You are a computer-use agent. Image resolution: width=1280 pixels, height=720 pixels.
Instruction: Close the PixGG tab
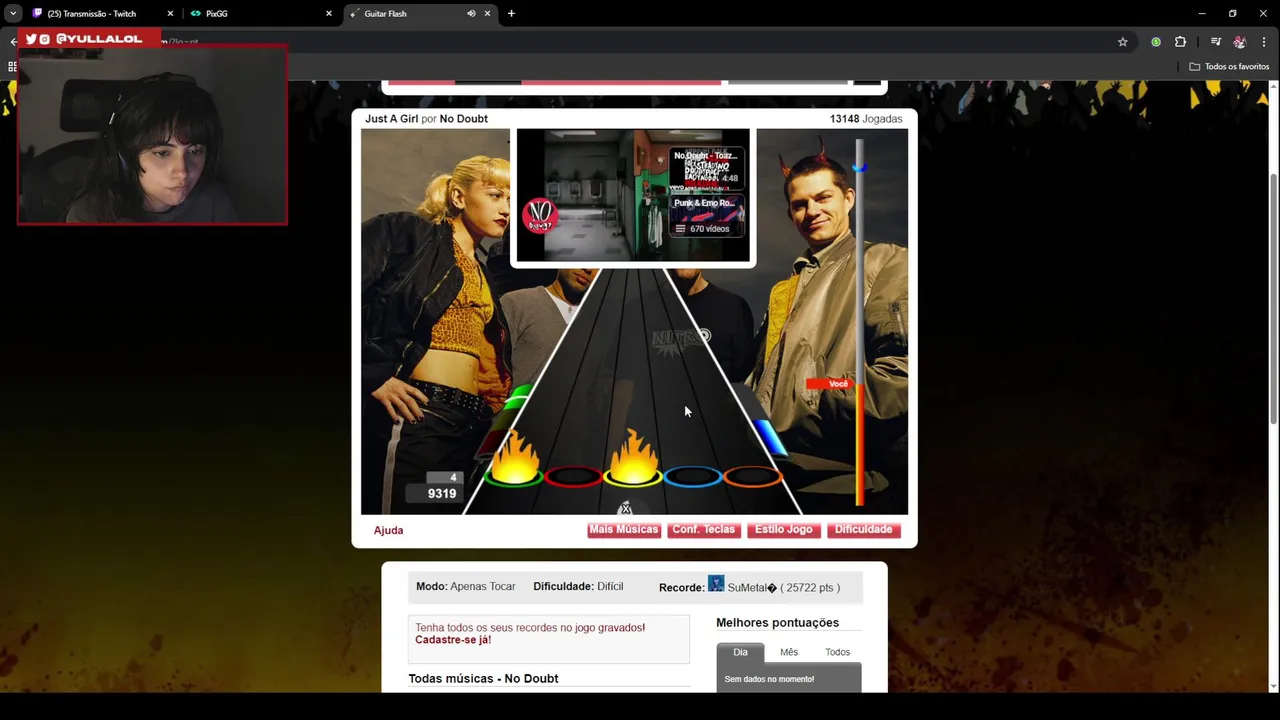(x=328, y=14)
